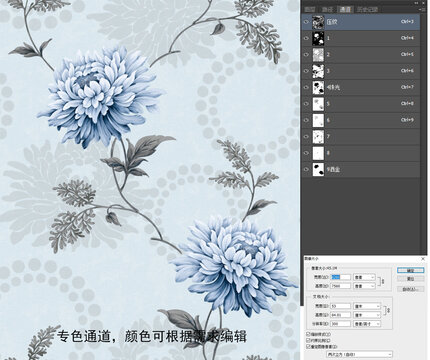Collapse the panel with double-arrow icon
The image size is (430, 360).
click(417, 3)
